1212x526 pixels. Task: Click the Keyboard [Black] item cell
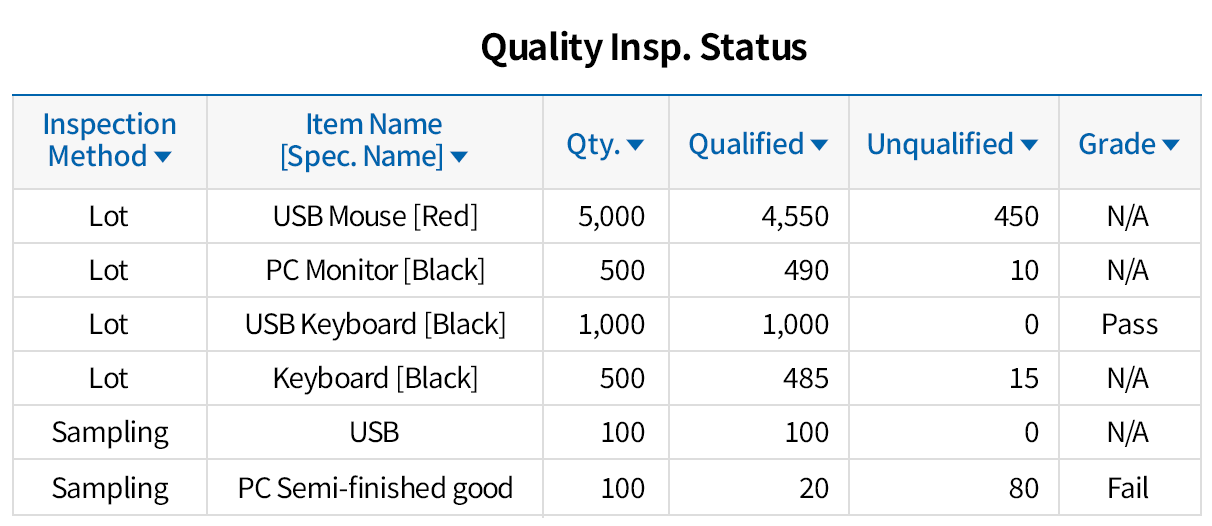click(x=375, y=378)
